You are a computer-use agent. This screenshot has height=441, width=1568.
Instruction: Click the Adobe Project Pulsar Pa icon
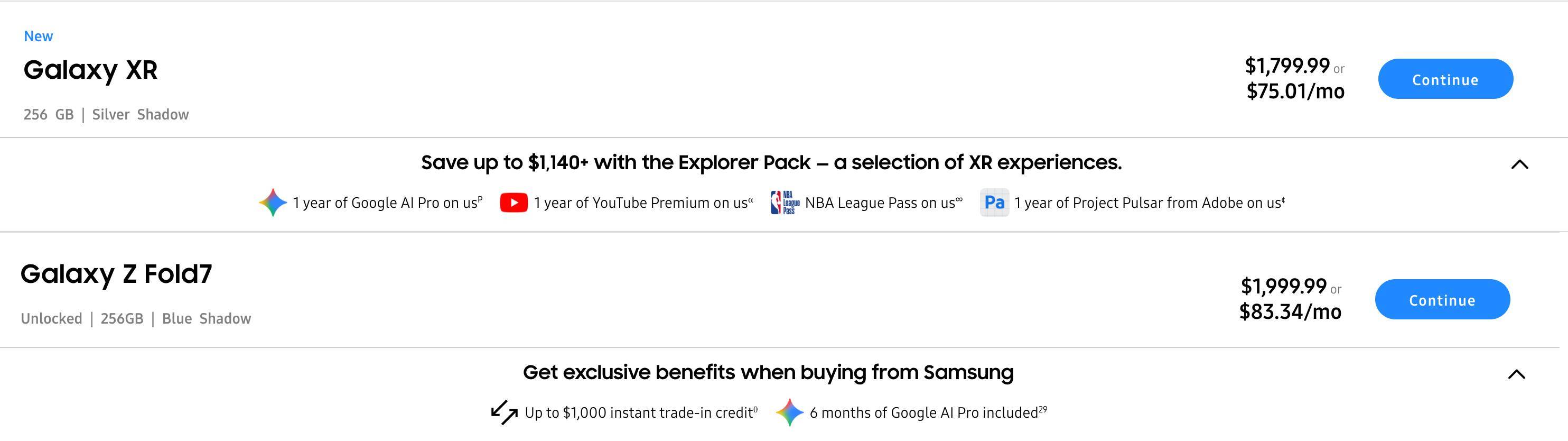coord(994,202)
